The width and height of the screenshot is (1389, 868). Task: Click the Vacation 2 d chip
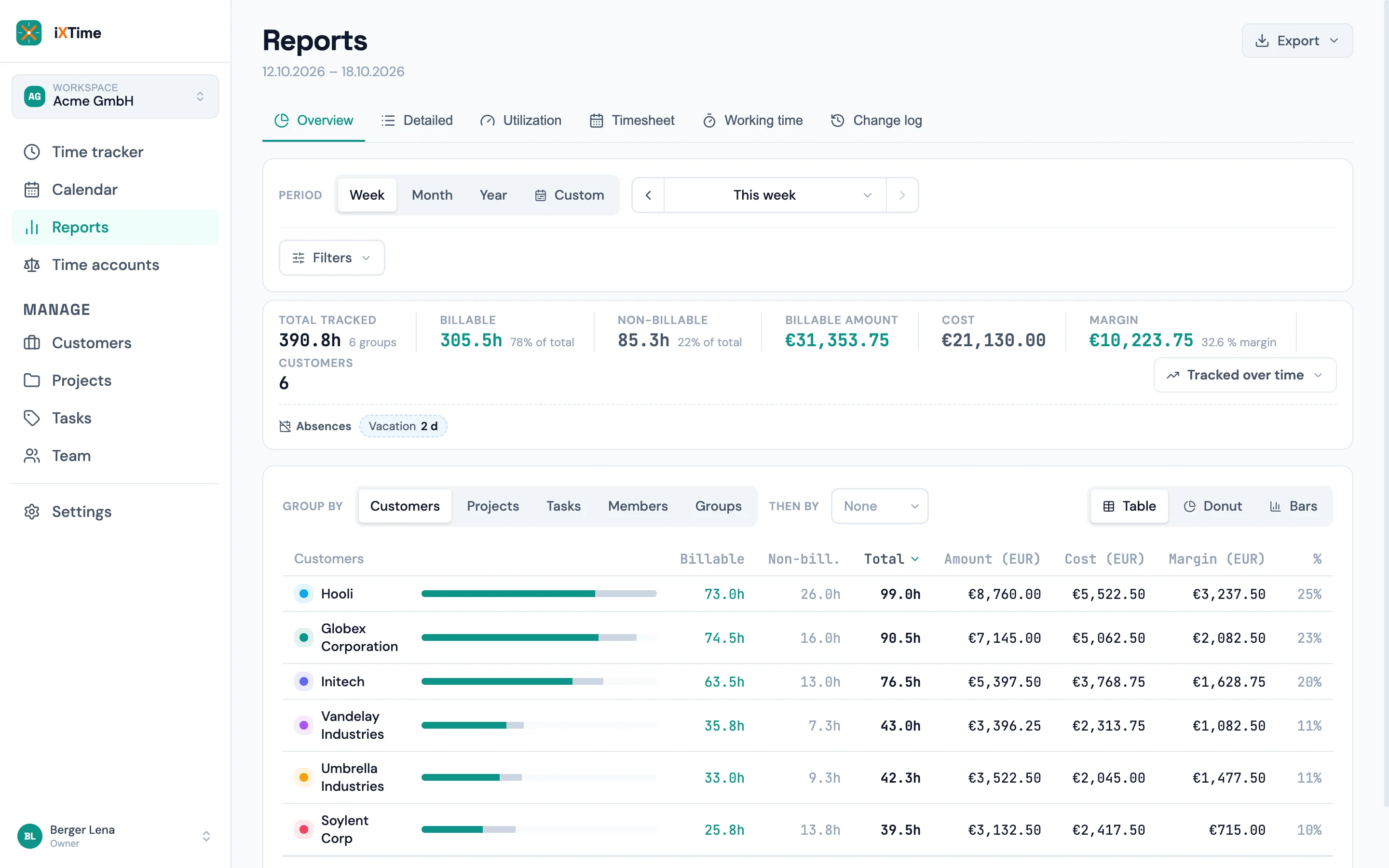(403, 426)
